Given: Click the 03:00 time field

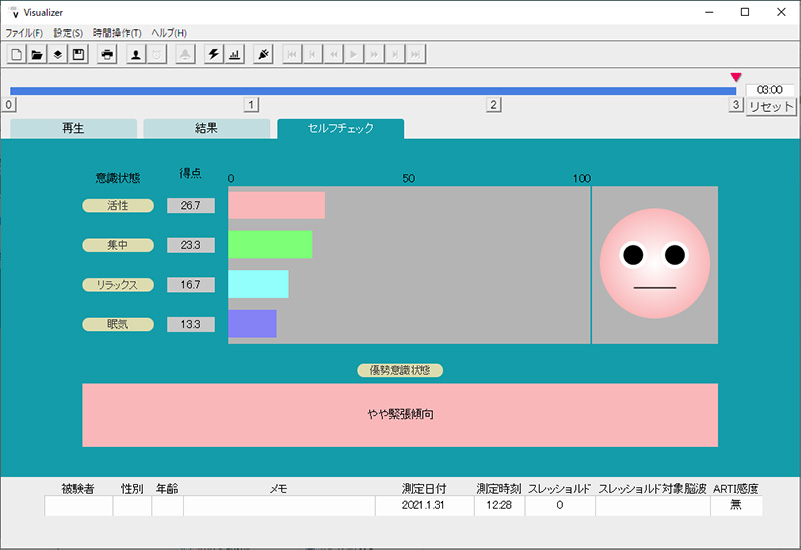Looking at the screenshot, I should point(770,90).
